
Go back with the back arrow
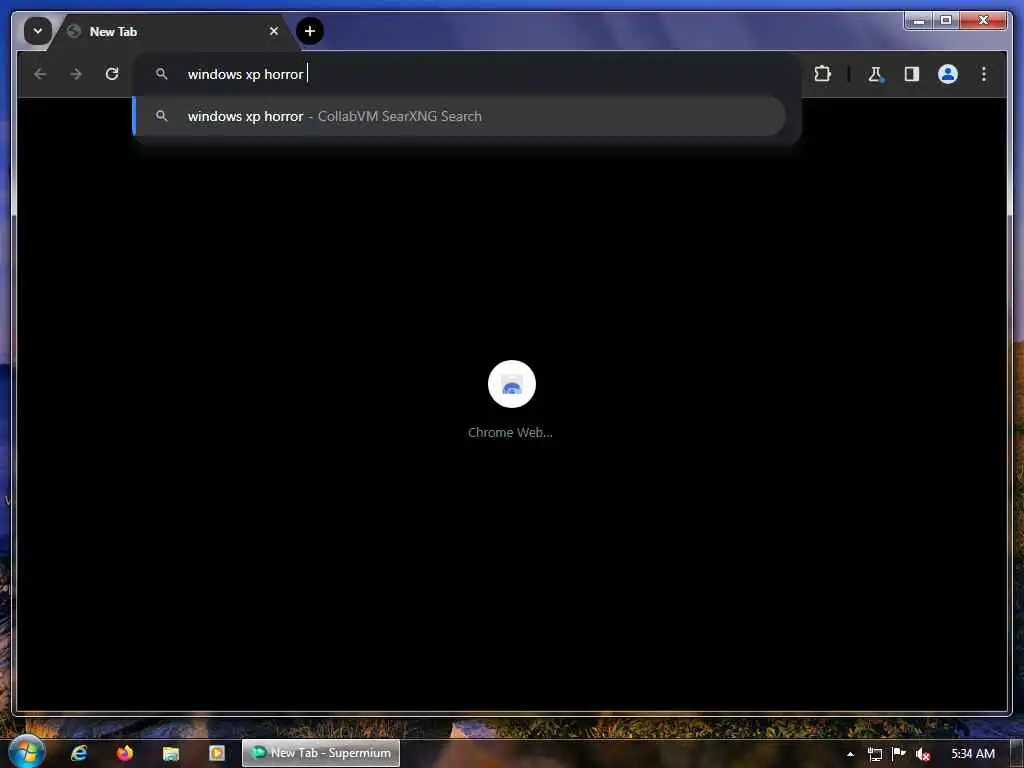(40, 74)
